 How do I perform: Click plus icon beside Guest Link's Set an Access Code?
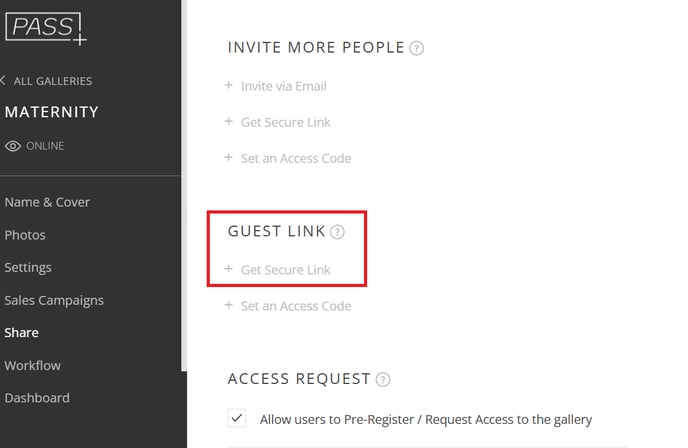(229, 305)
